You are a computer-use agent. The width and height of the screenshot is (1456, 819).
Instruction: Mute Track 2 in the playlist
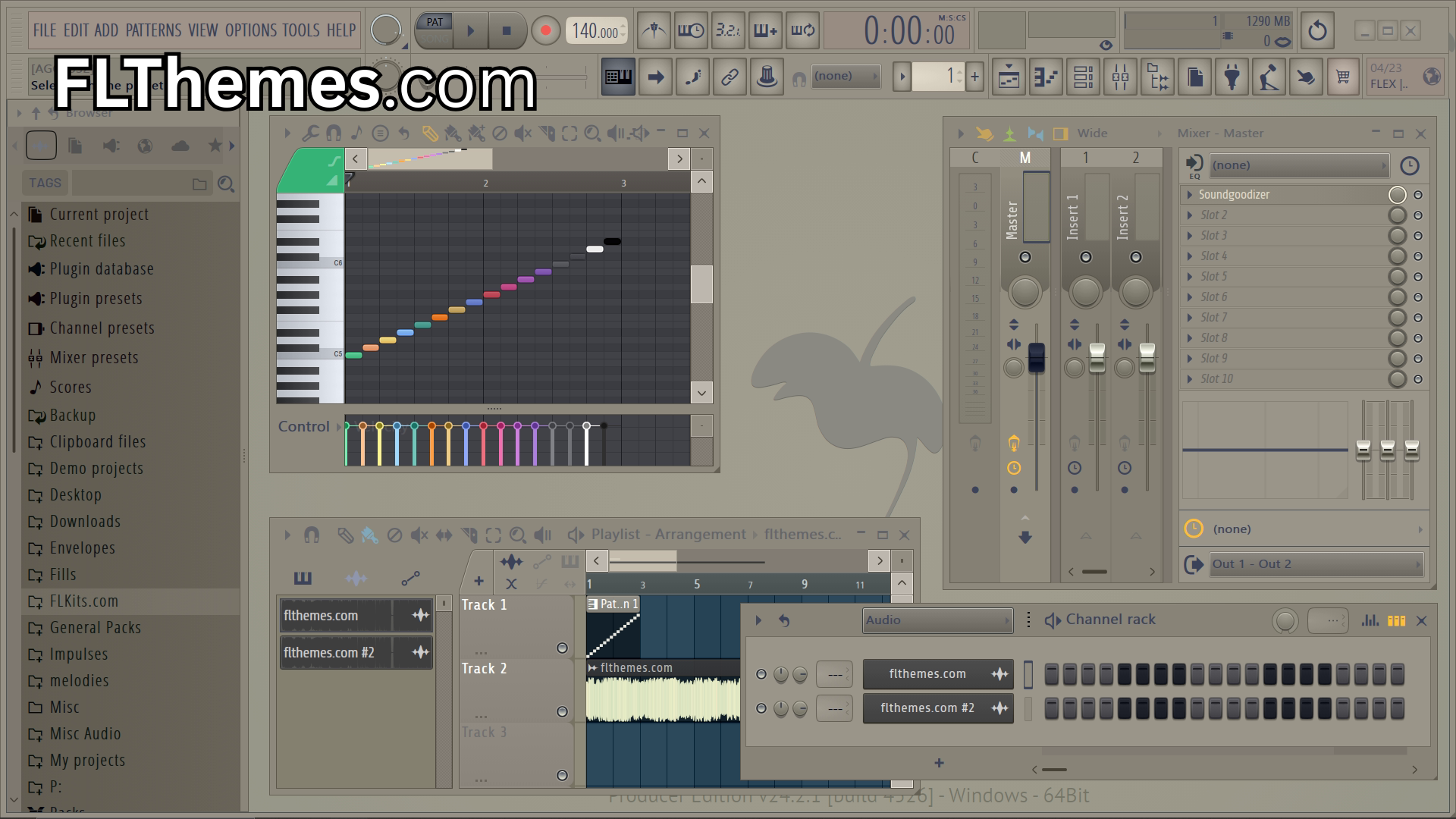562,711
